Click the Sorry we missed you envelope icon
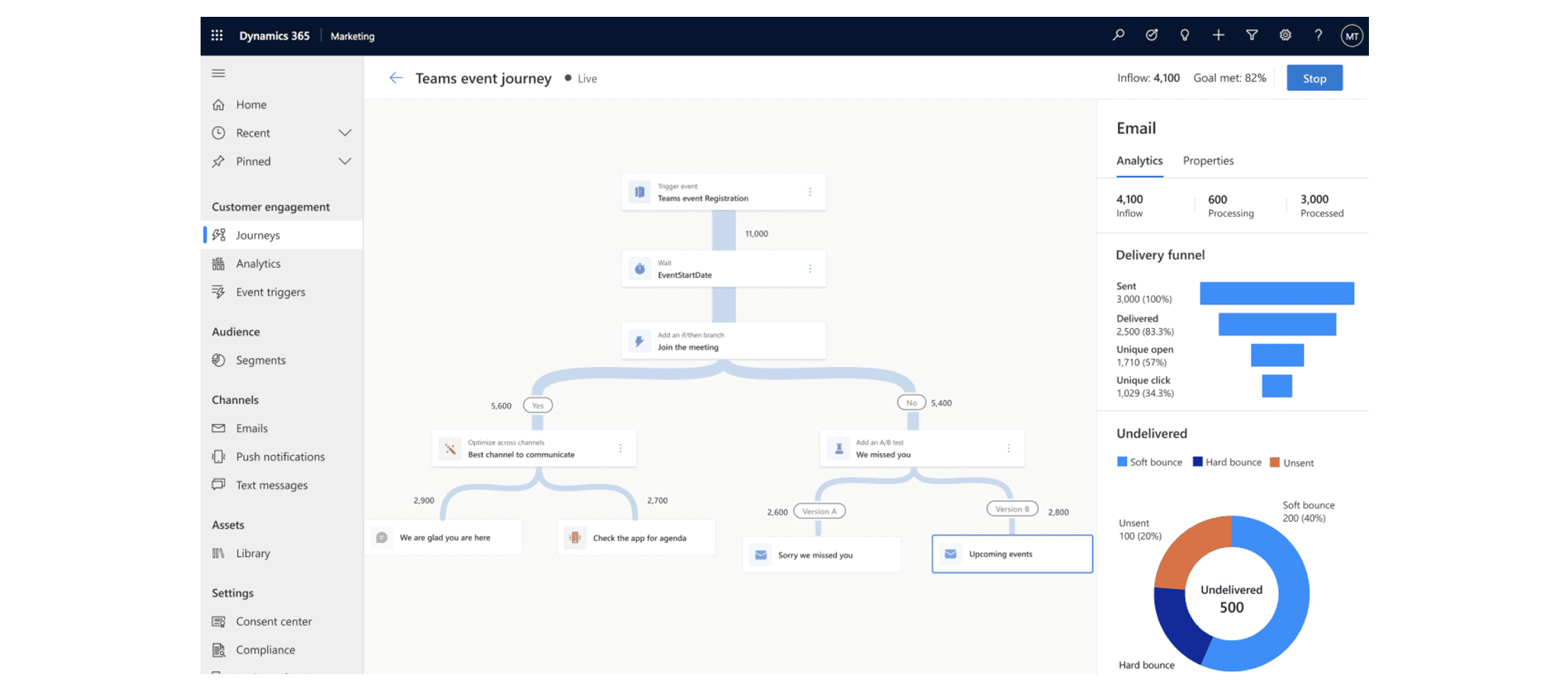 [761, 555]
